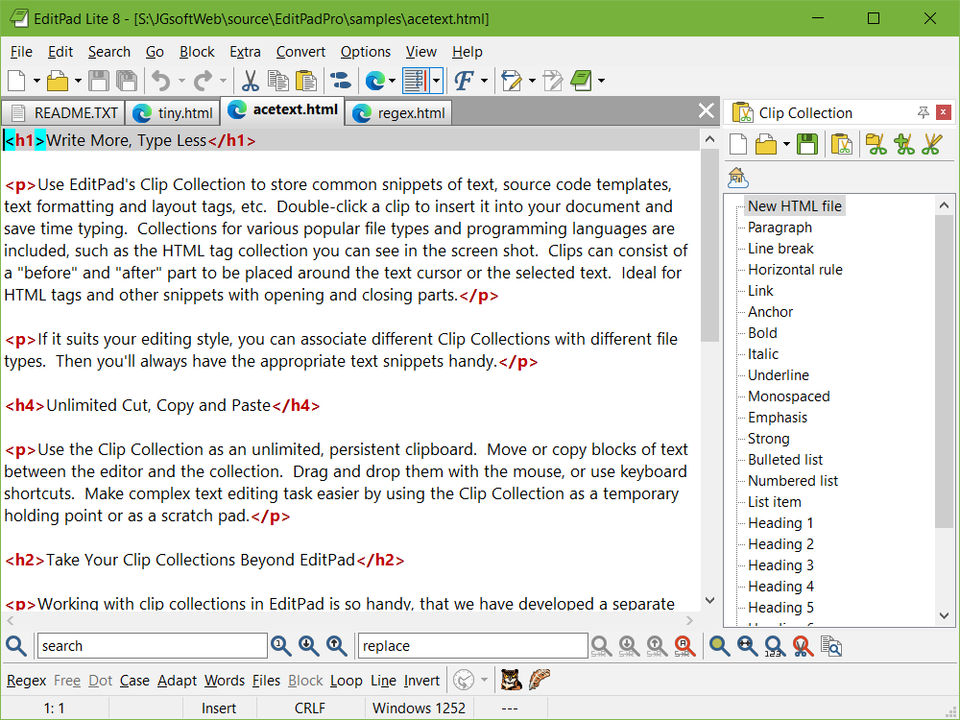
Task: Open the green notebook dropdown arrow
Action: 601,80
